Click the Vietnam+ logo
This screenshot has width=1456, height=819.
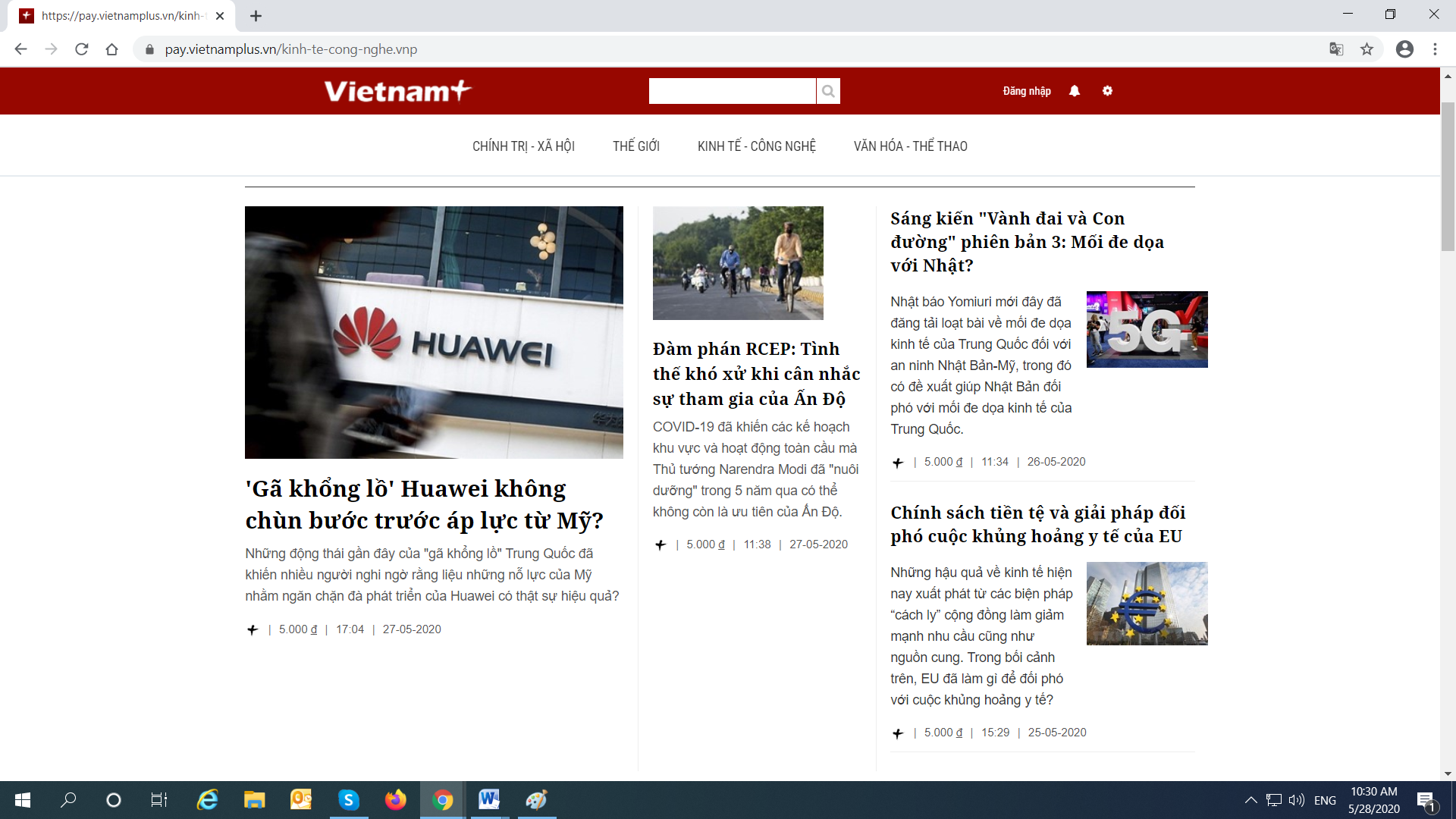397,91
